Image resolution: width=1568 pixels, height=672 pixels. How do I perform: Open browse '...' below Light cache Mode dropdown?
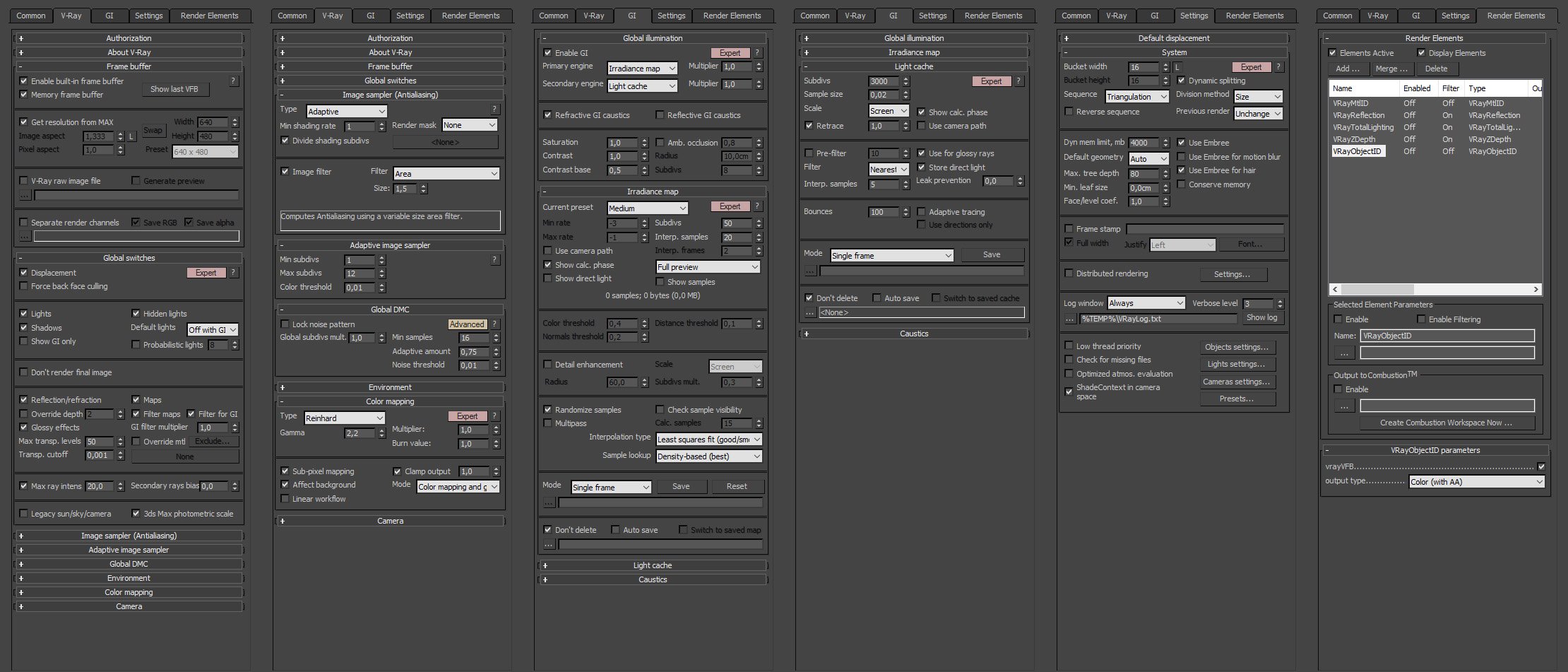click(810, 271)
